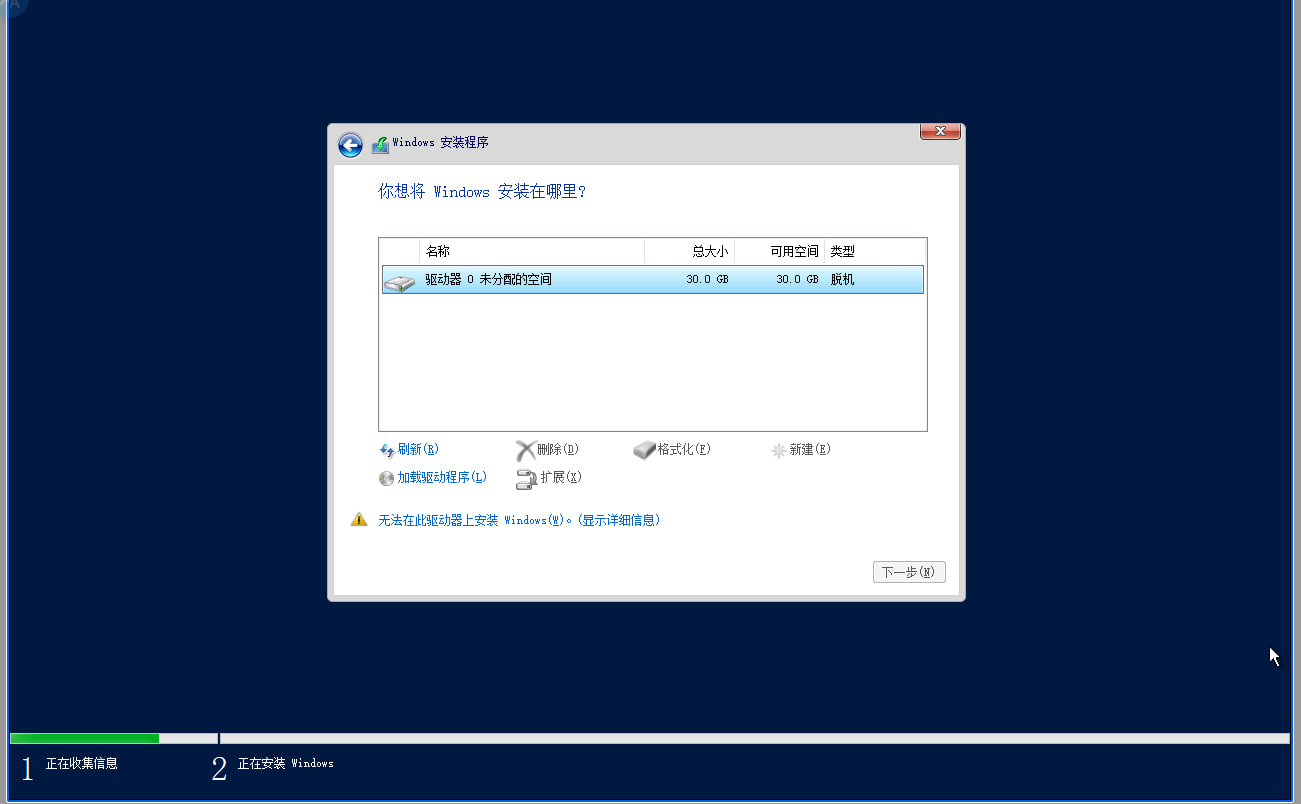Click the 删除 delete X icon
1301x804 pixels.
point(525,451)
